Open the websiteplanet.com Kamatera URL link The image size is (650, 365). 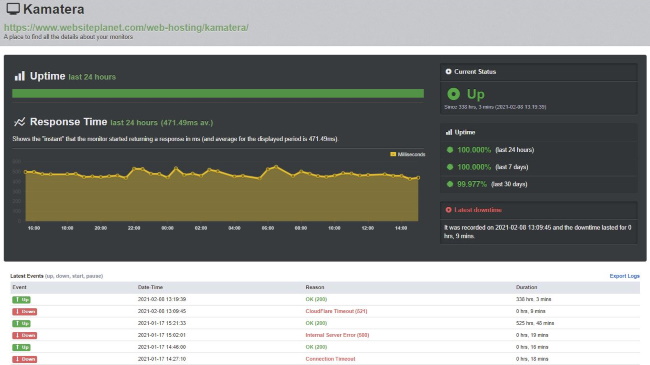126,28
